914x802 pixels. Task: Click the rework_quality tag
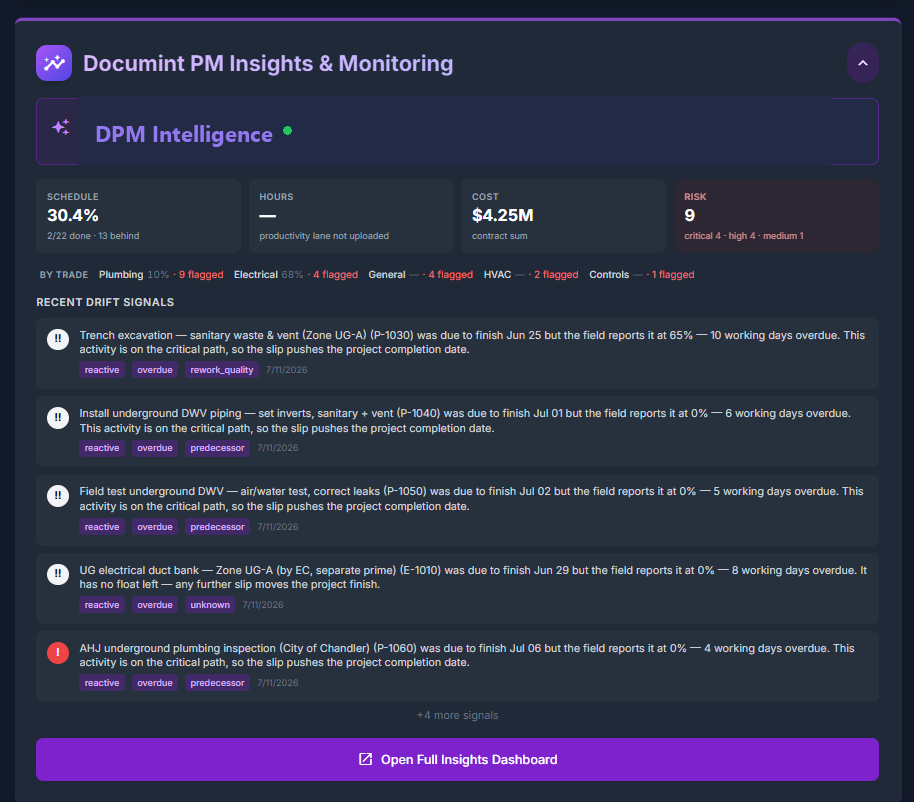[222, 370]
